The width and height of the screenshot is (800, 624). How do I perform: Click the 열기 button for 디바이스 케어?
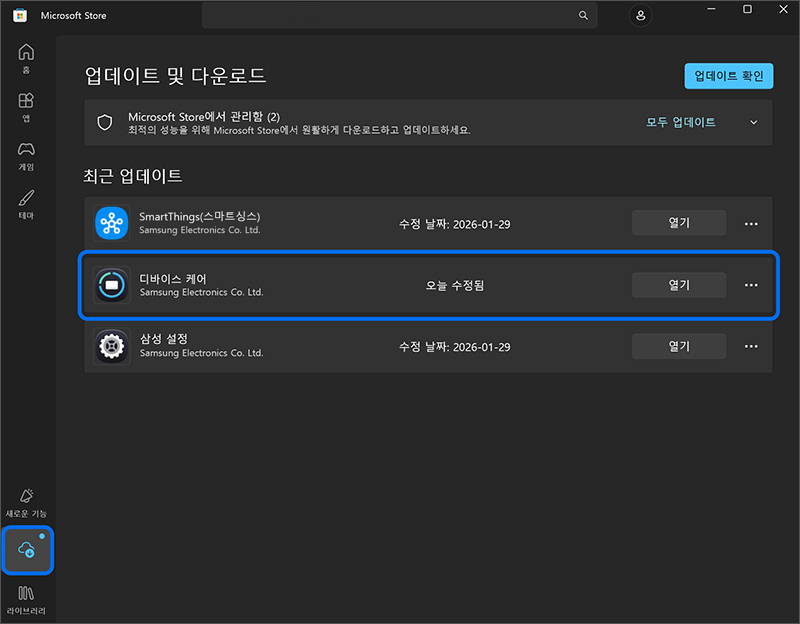[678, 285]
